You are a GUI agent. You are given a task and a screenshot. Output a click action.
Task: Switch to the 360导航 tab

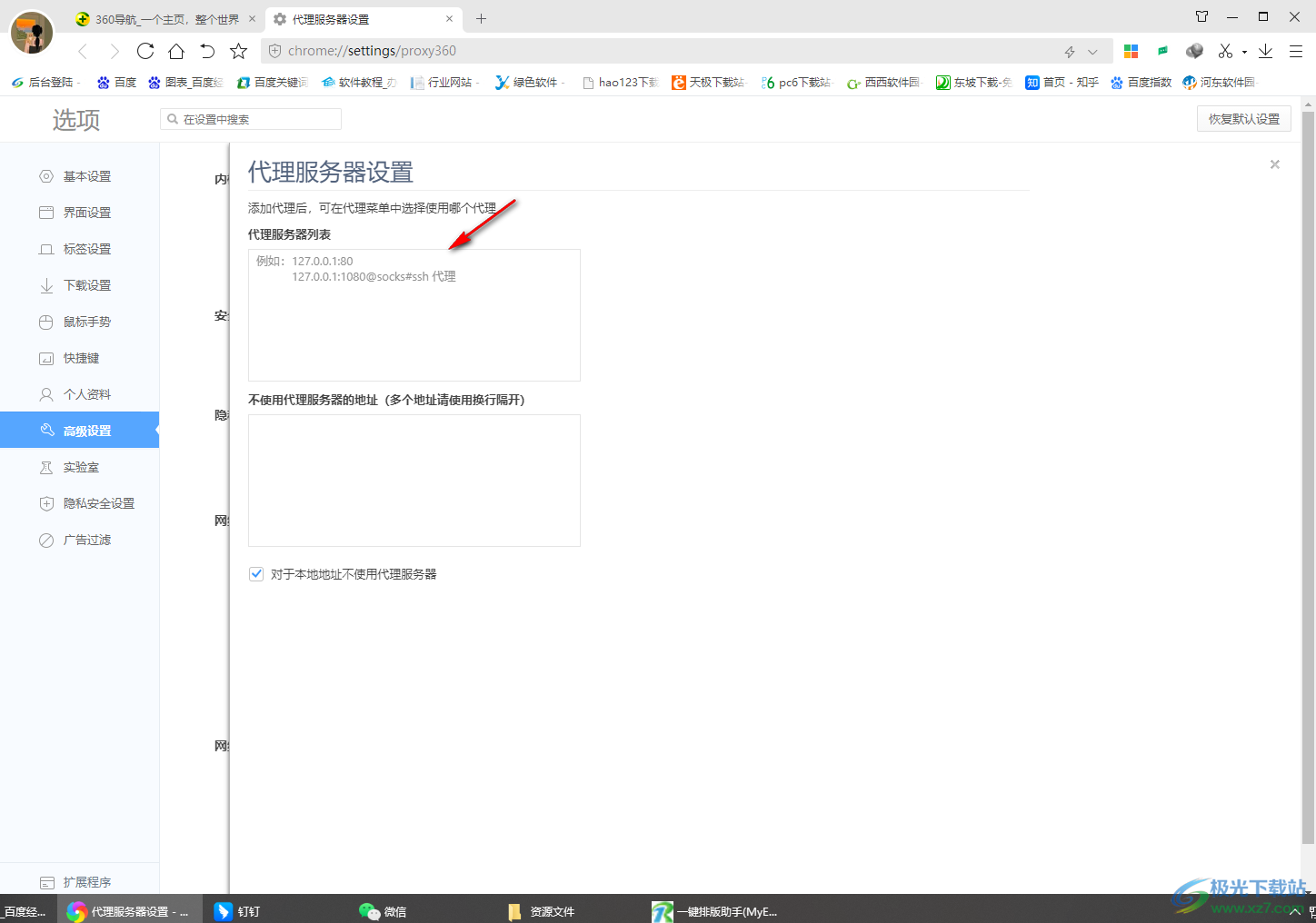click(167, 19)
